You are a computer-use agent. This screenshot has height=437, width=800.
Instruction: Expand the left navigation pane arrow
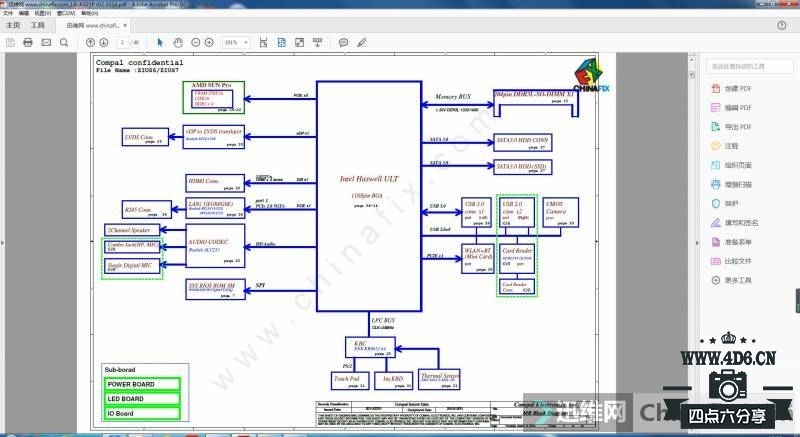pos(2,243)
